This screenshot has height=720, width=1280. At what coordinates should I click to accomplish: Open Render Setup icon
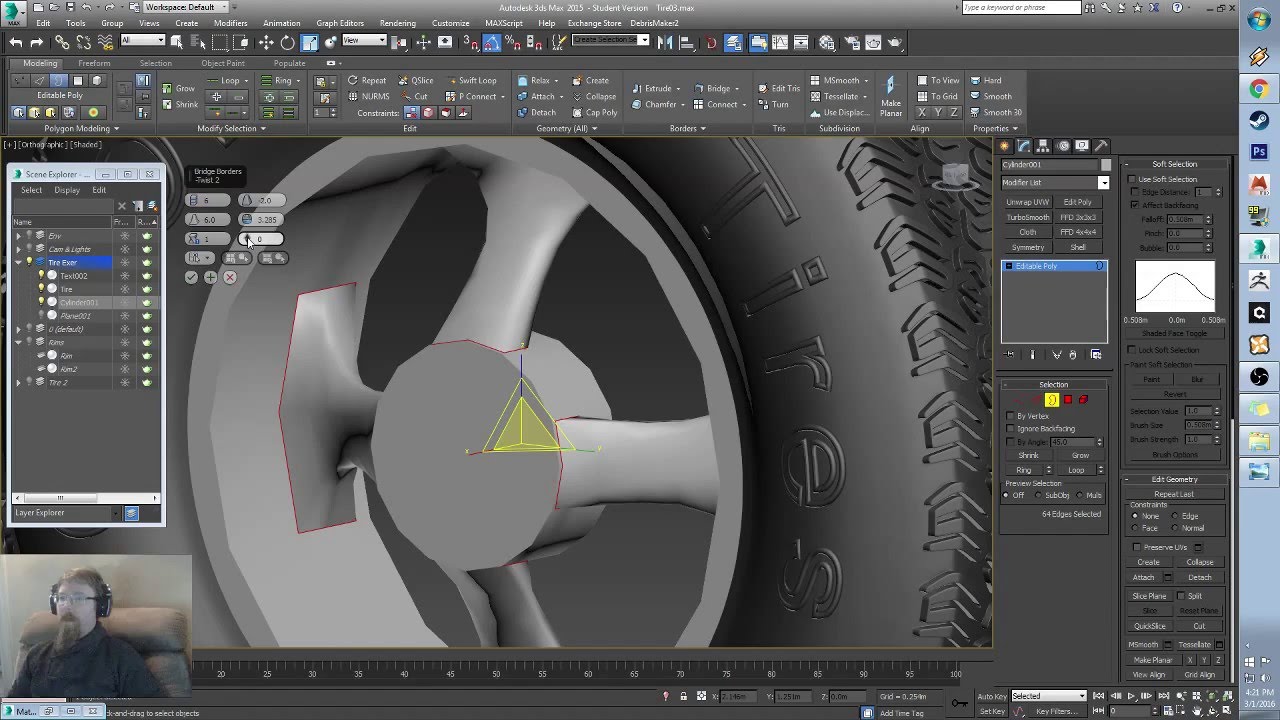(x=851, y=42)
